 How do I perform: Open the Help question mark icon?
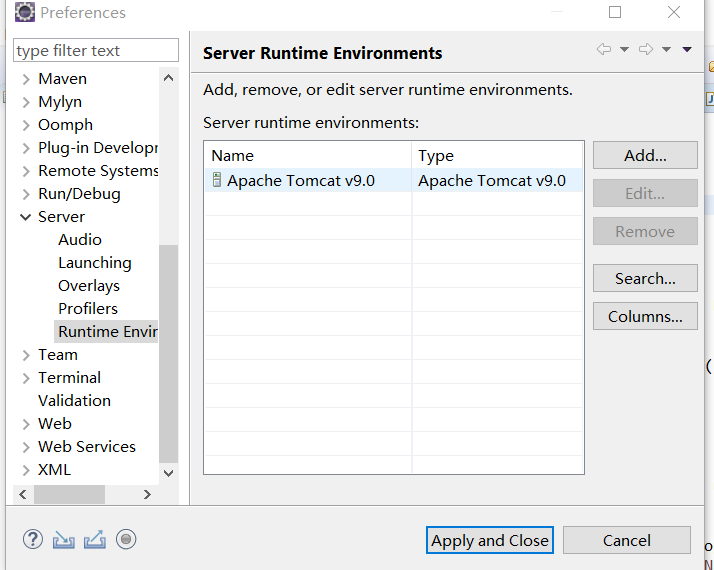[33, 539]
